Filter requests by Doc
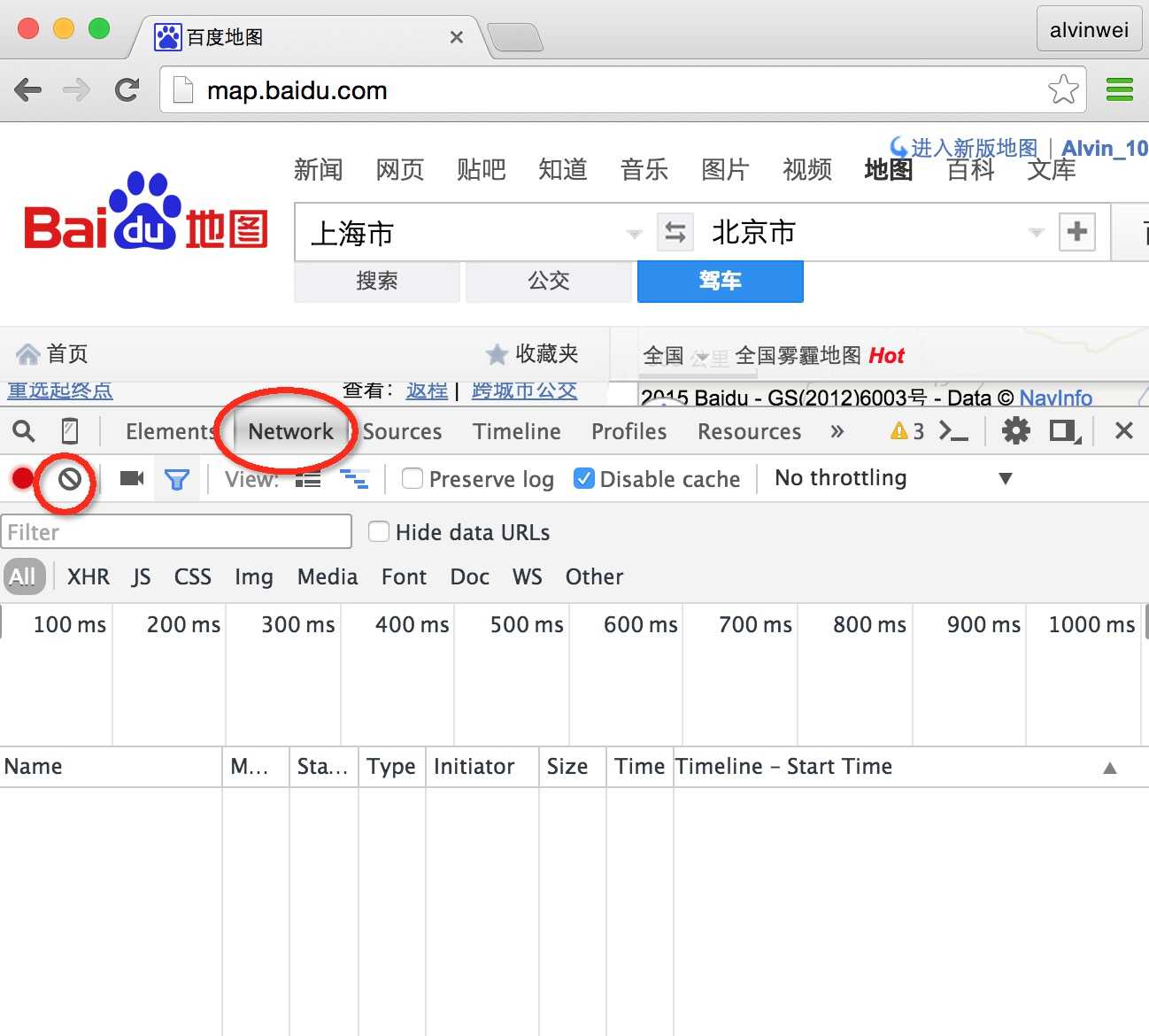 (x=470, y=576)
